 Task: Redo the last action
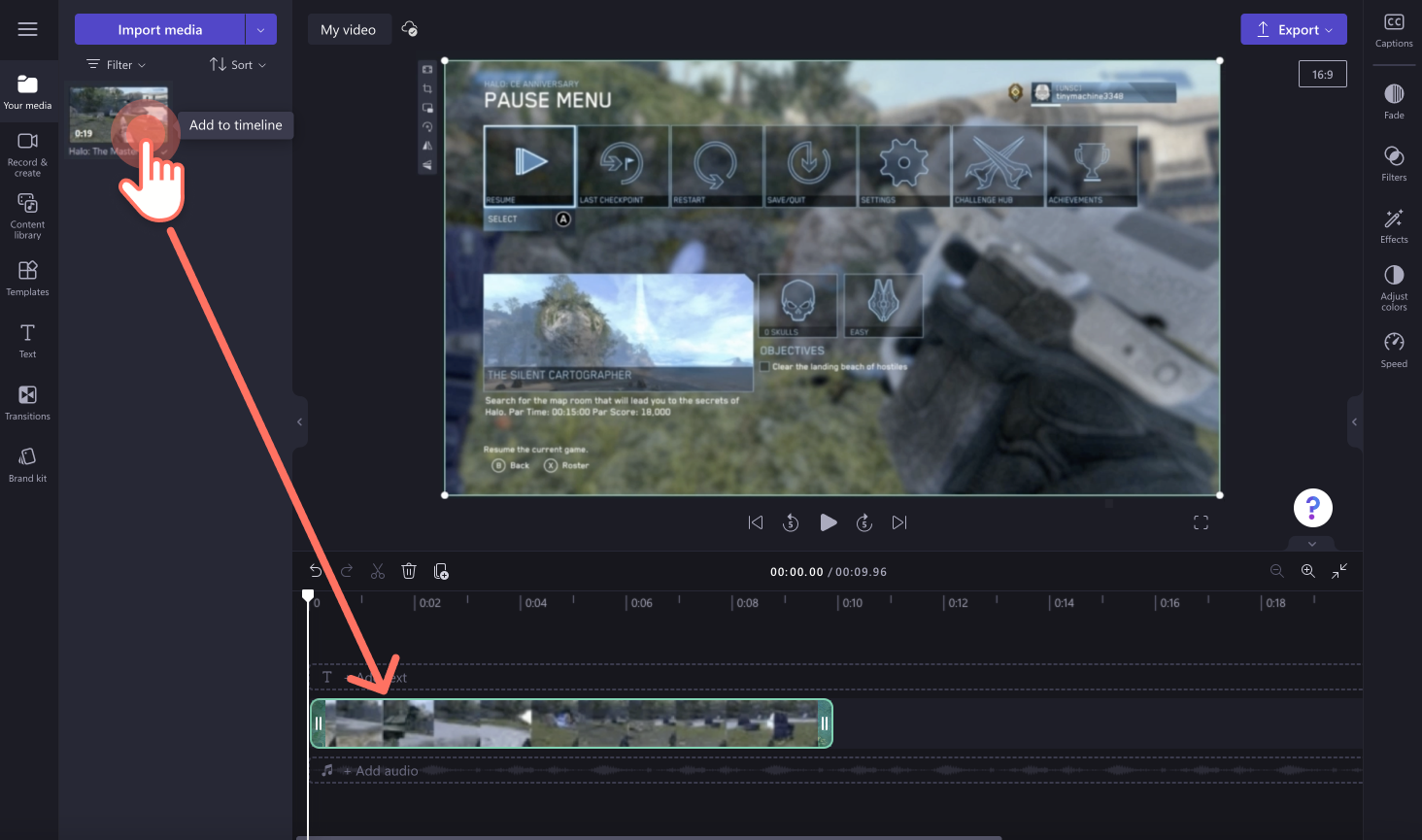(x=347, y=571)
